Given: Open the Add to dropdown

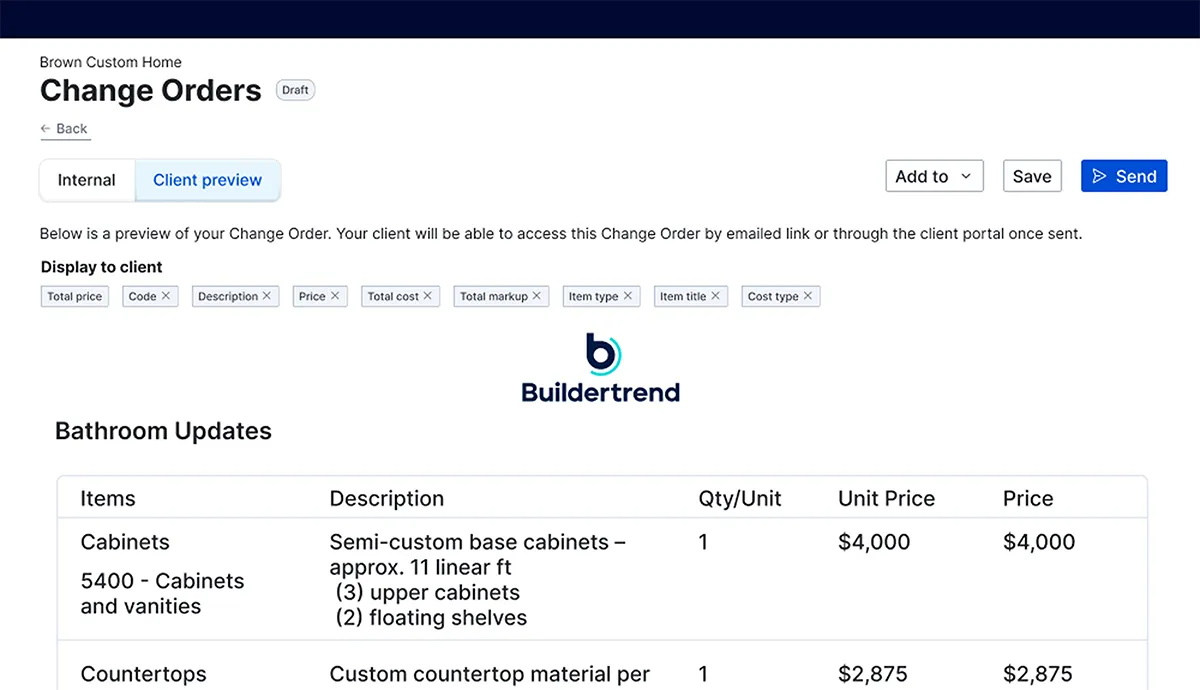Looking at the screenshot, I should click(934, 176).
